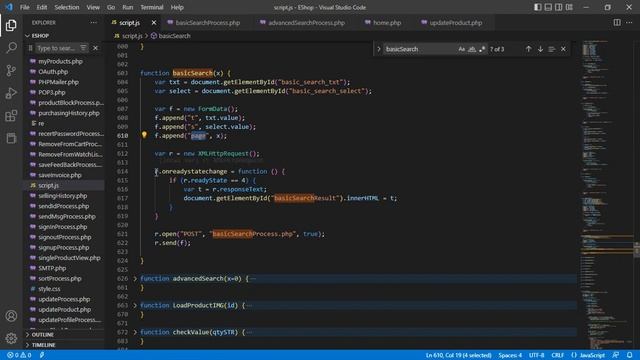
Task: Click the editor vertical scrollbar thumb
Action: 637,249
